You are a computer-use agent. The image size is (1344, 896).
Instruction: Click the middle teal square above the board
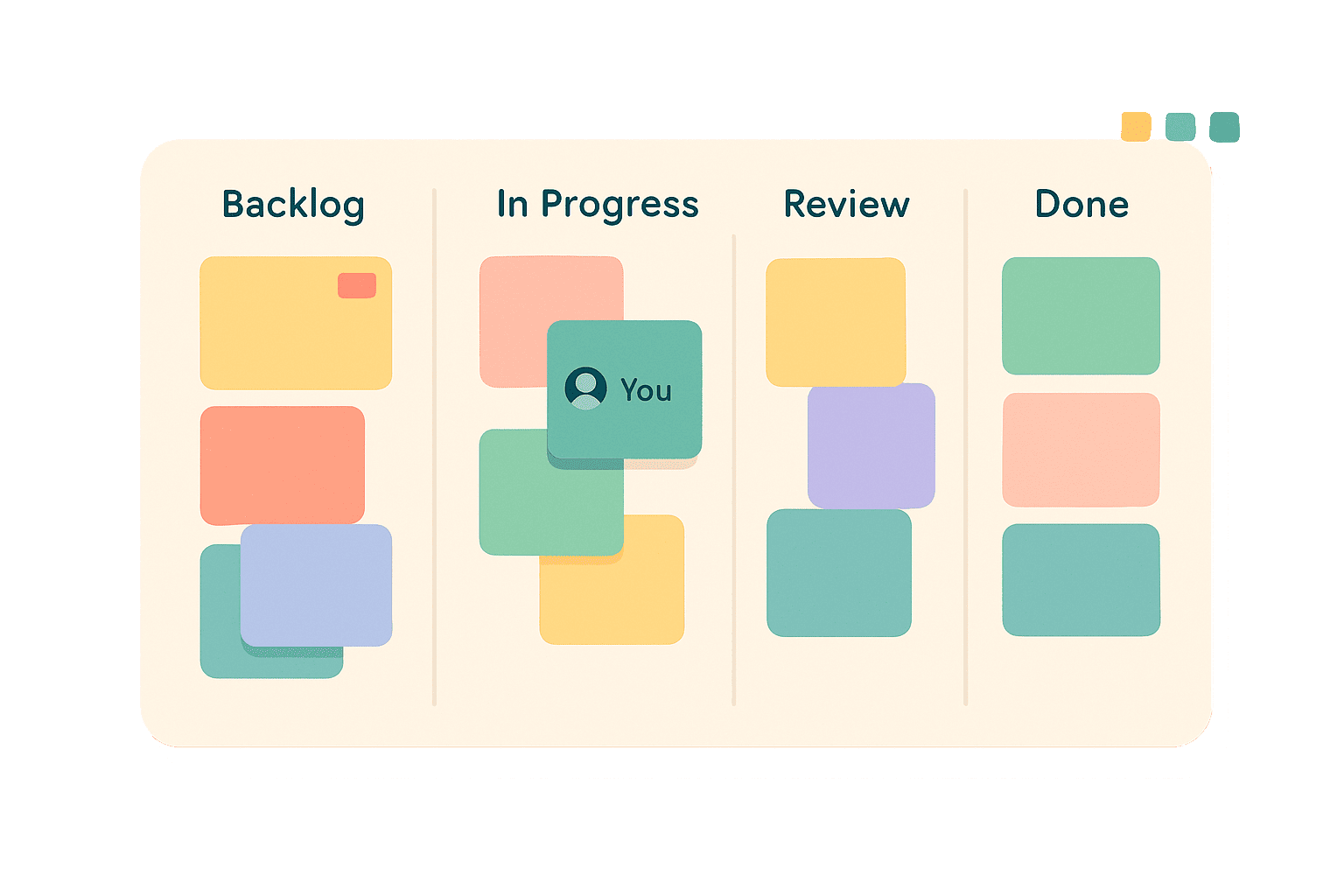(x=1180, y=127)
